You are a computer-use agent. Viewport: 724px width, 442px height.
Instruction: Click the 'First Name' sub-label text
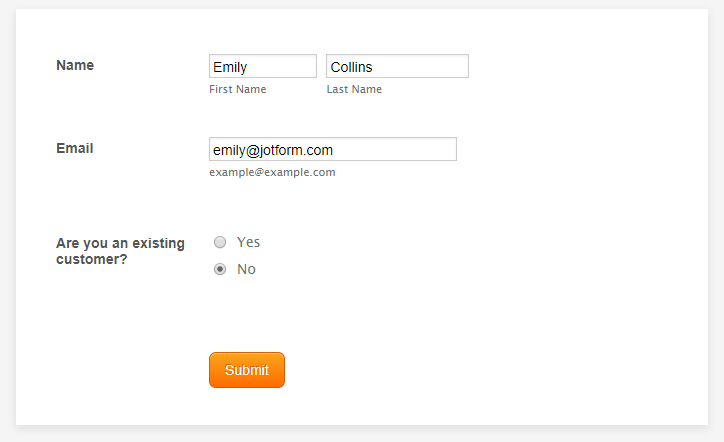237,89
